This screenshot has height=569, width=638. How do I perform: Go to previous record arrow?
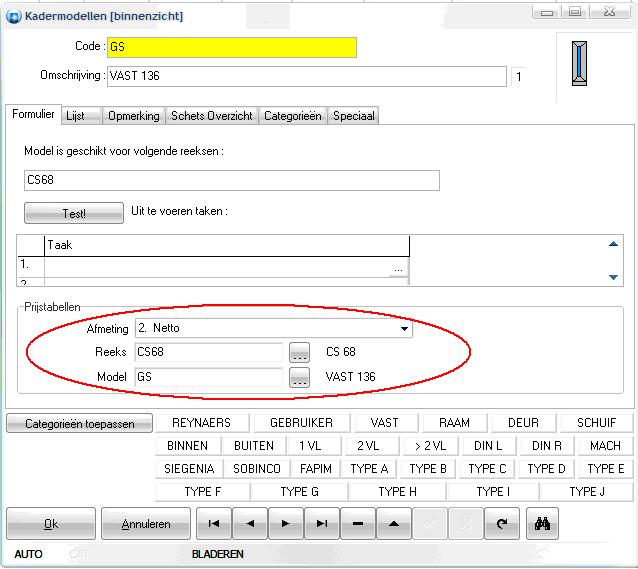(x=250, y=523)
